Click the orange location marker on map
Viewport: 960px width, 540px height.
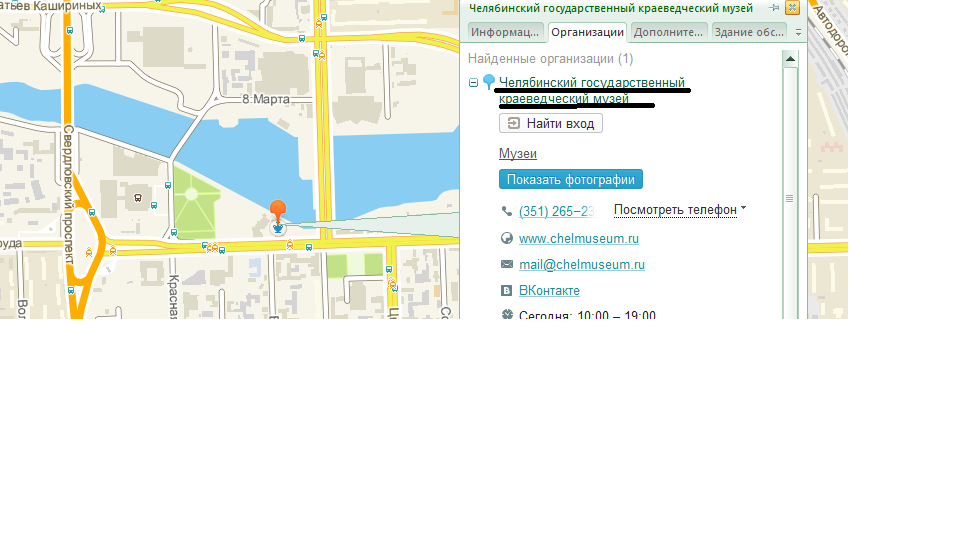[278, 210]
